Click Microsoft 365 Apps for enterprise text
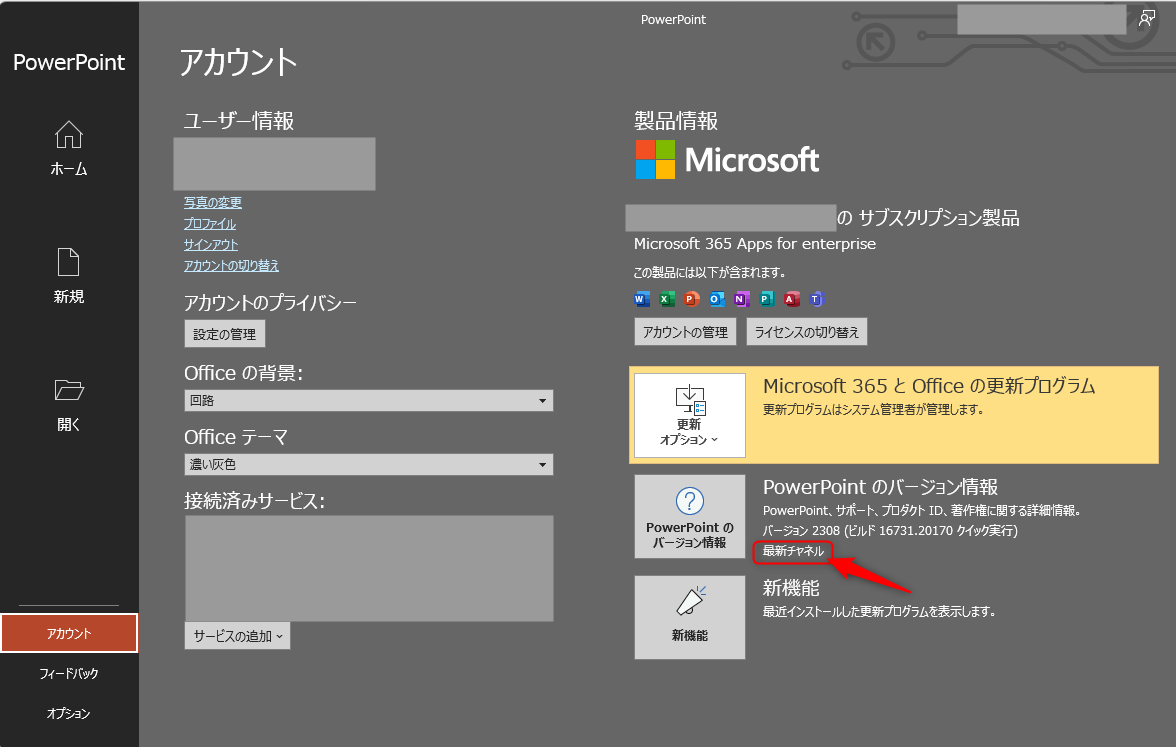Image resolution: width=1176 pixels, height=747 pixels. pyautogui.click(x=754, y=244)
